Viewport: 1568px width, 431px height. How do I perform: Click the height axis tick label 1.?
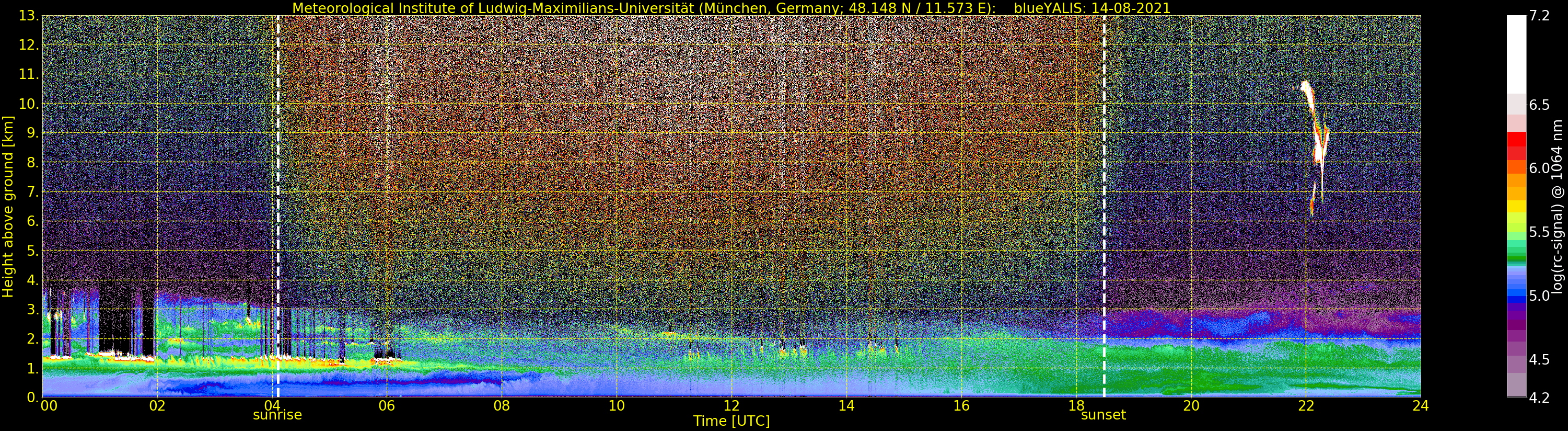(x=33, y=369)
